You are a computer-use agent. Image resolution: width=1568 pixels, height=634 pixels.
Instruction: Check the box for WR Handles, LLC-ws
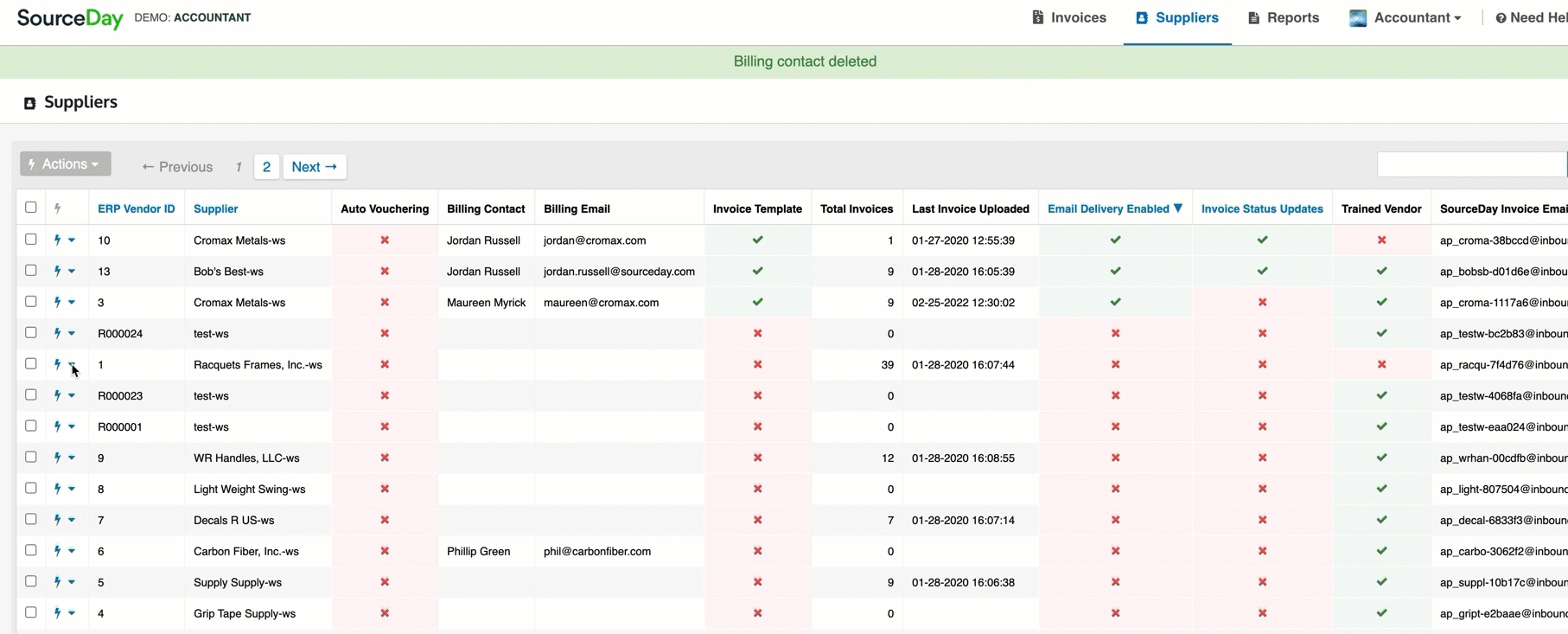click(x=31, y=458)
